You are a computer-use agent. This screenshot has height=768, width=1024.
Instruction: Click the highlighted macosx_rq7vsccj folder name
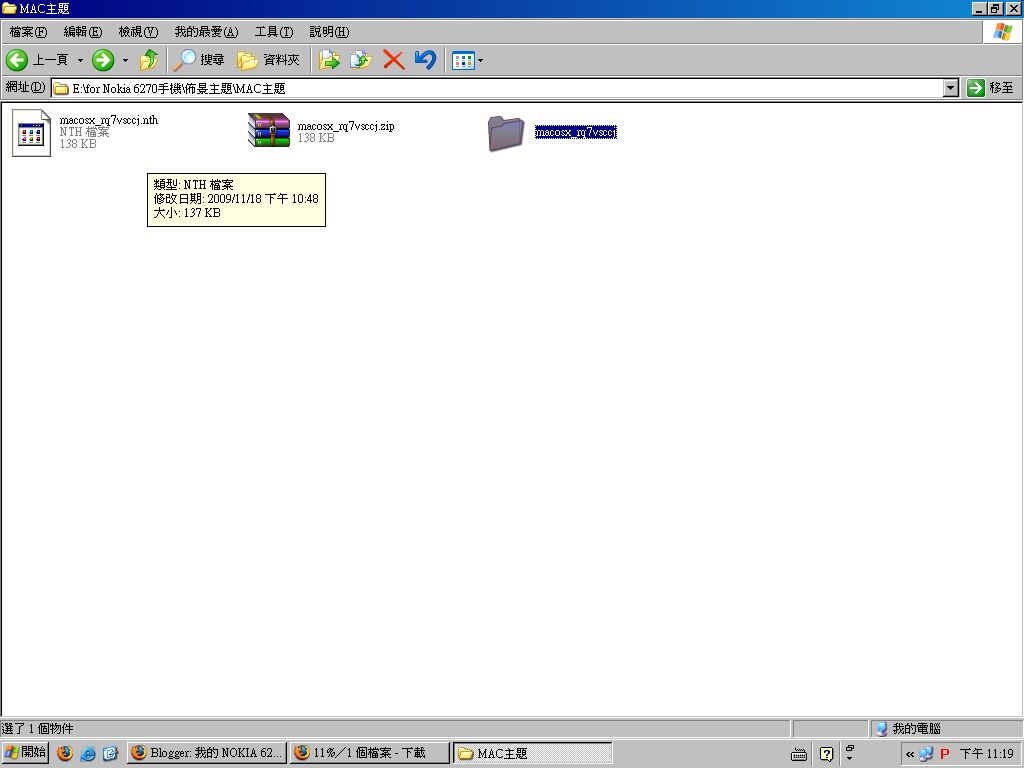pyautogui.click(x=575, y=133)
